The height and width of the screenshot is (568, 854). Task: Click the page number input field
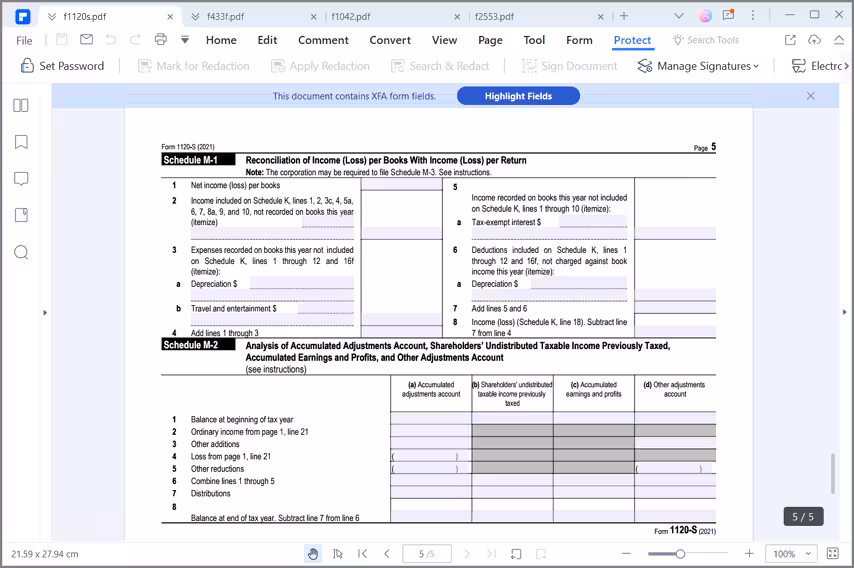click(426, 554)
